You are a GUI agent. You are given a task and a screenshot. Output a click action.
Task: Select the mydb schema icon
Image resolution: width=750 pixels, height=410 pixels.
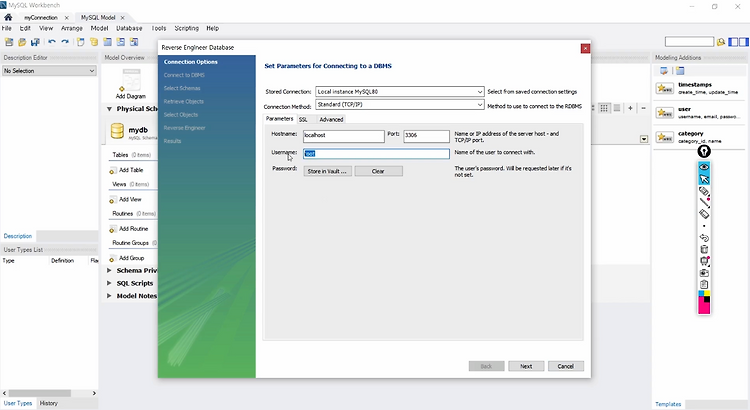click(x=117, y=131)
